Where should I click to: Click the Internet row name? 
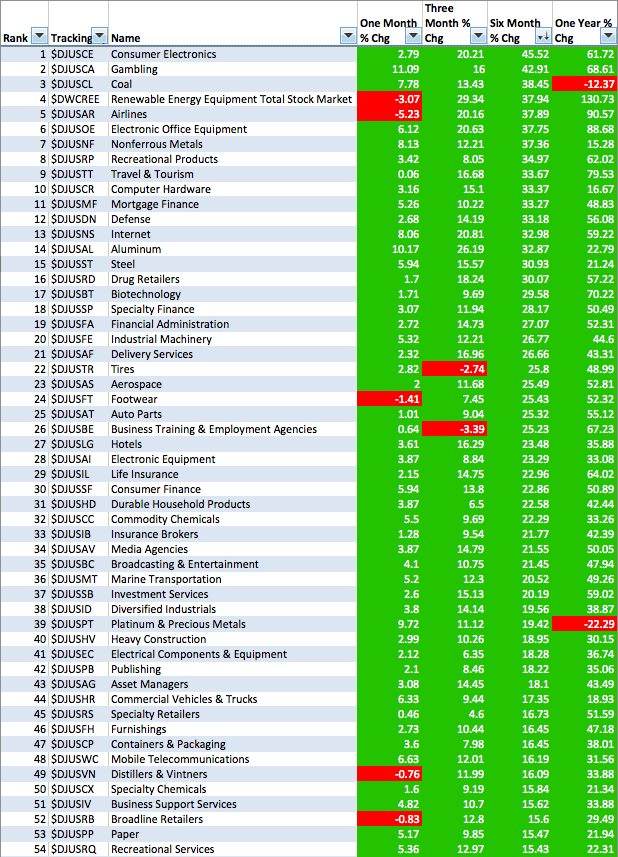[x=233, y=234]
